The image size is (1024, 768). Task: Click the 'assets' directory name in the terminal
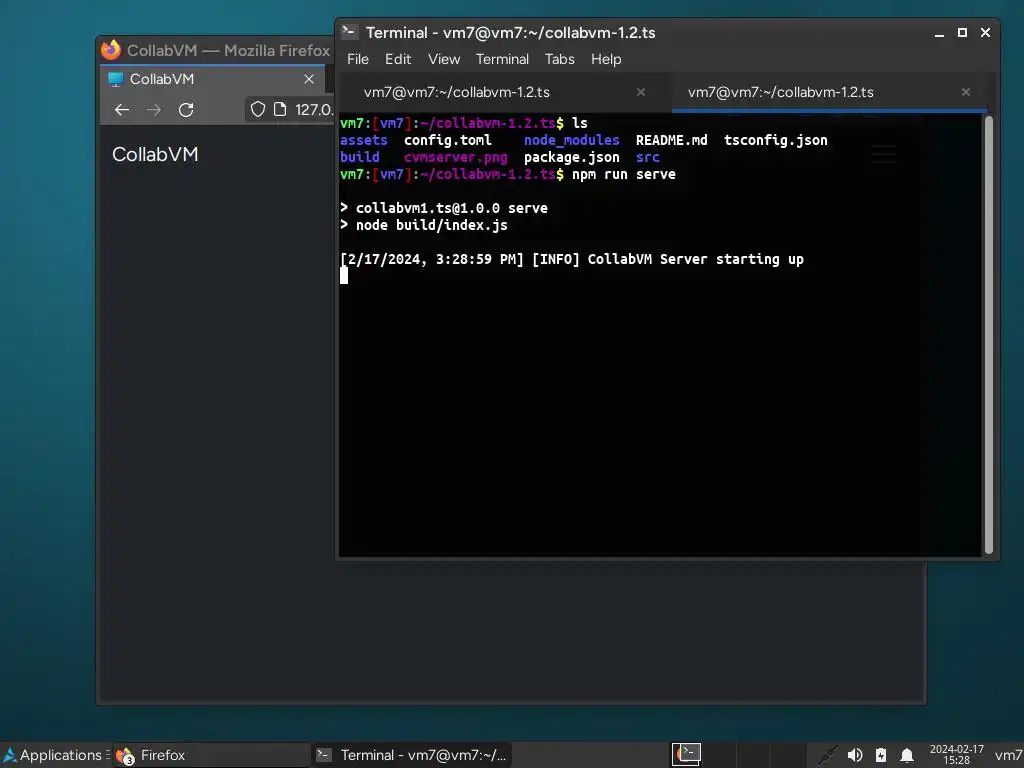click(x=364, y=140)
